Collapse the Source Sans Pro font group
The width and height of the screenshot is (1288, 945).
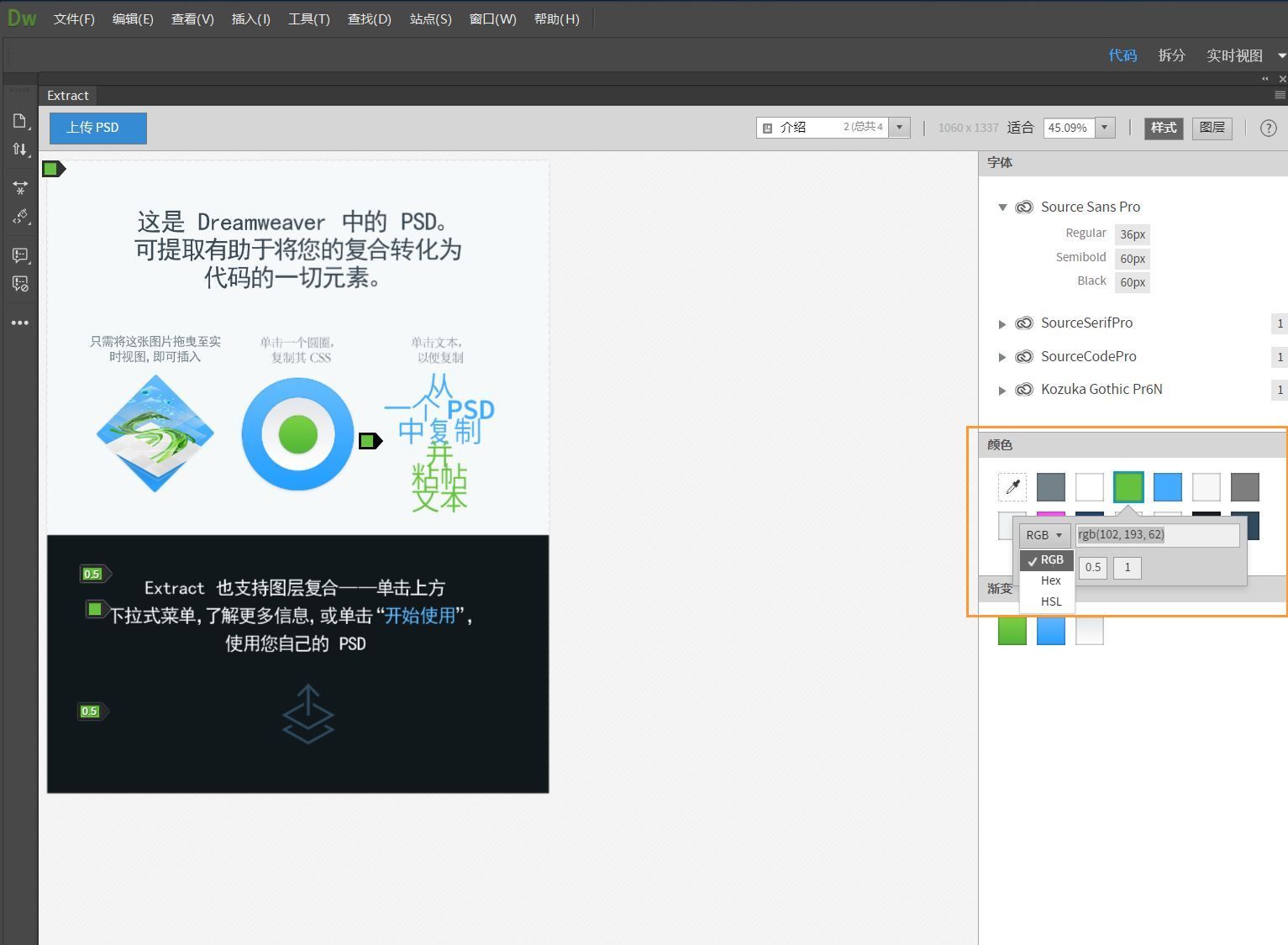click(1002, 207)
